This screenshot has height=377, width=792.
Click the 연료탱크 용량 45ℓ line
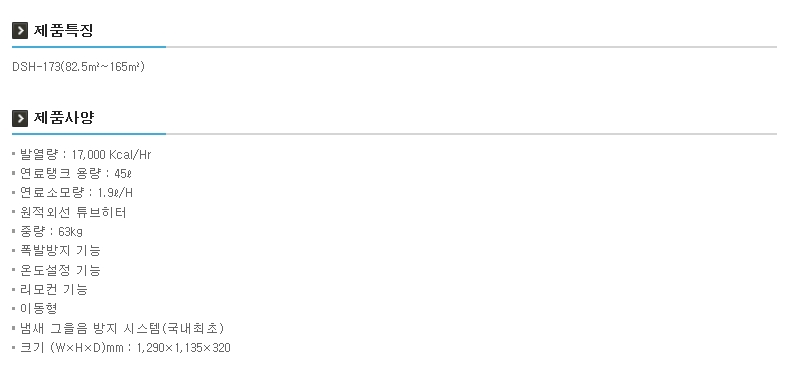(76, 174)
